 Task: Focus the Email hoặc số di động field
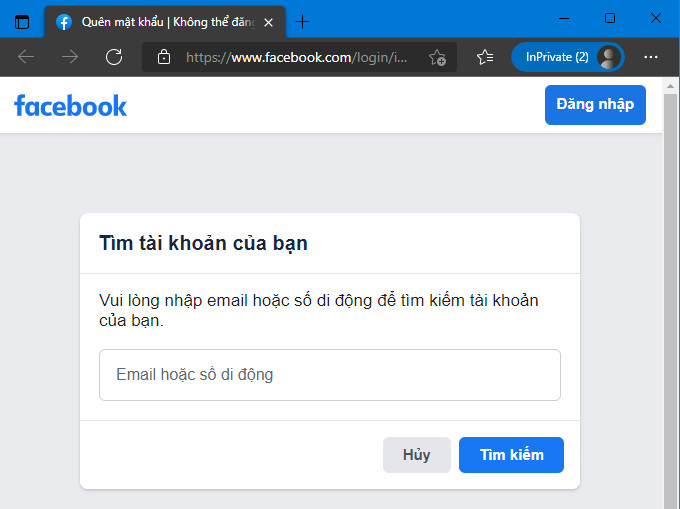330,375
